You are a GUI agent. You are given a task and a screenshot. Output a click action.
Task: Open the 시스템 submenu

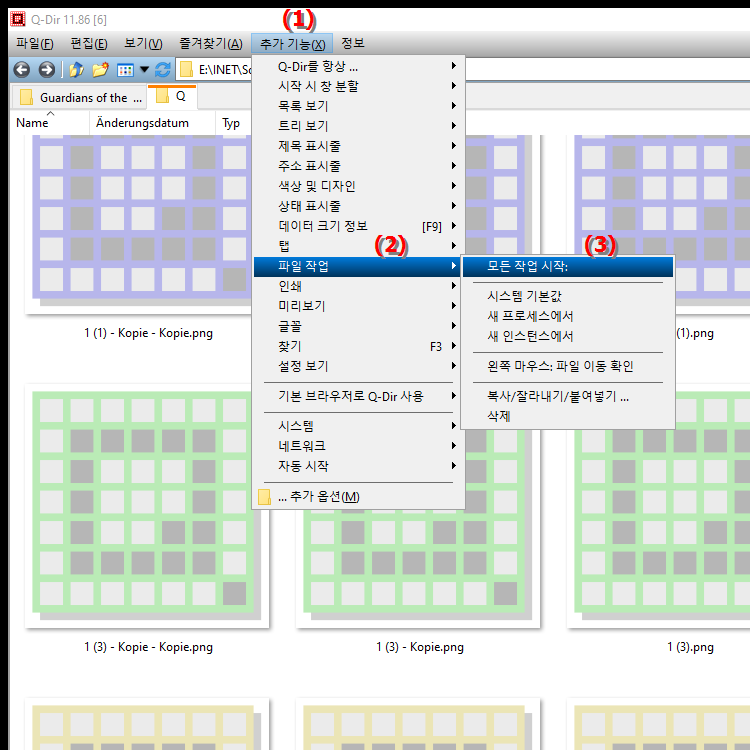[358, 426]
